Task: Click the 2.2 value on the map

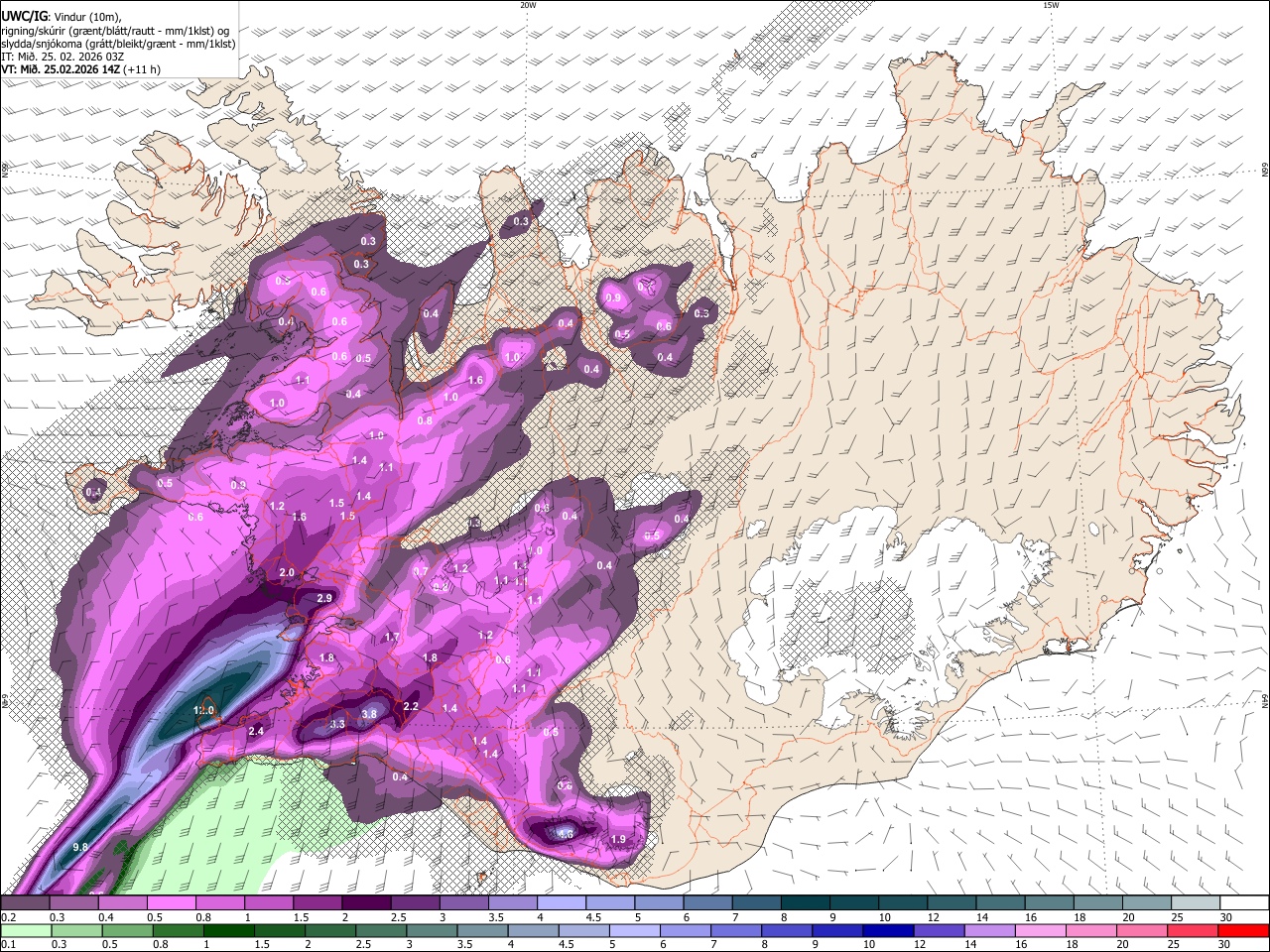Action: coord(411,706)
